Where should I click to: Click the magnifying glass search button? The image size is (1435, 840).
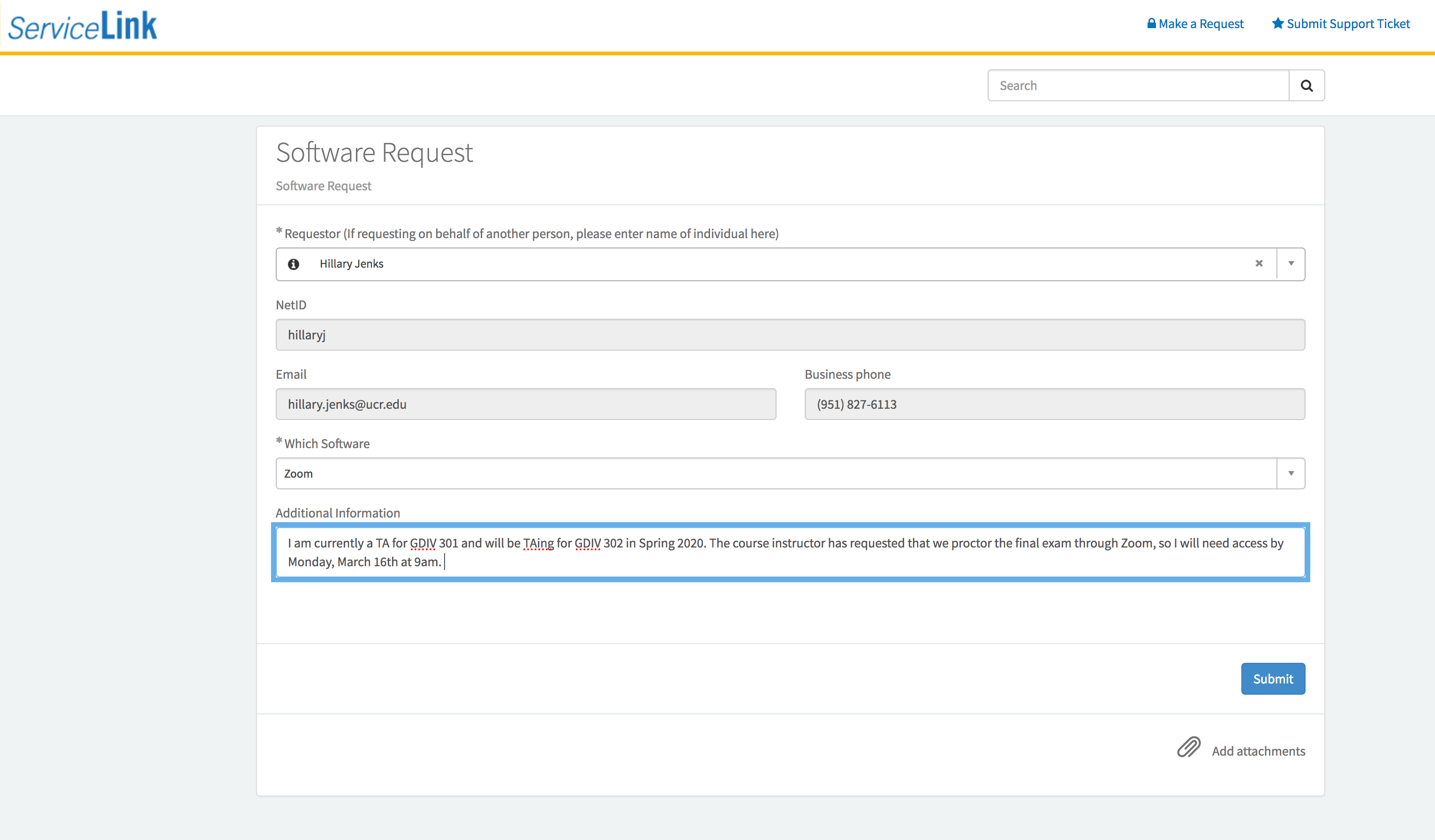tap(1307, 85)
